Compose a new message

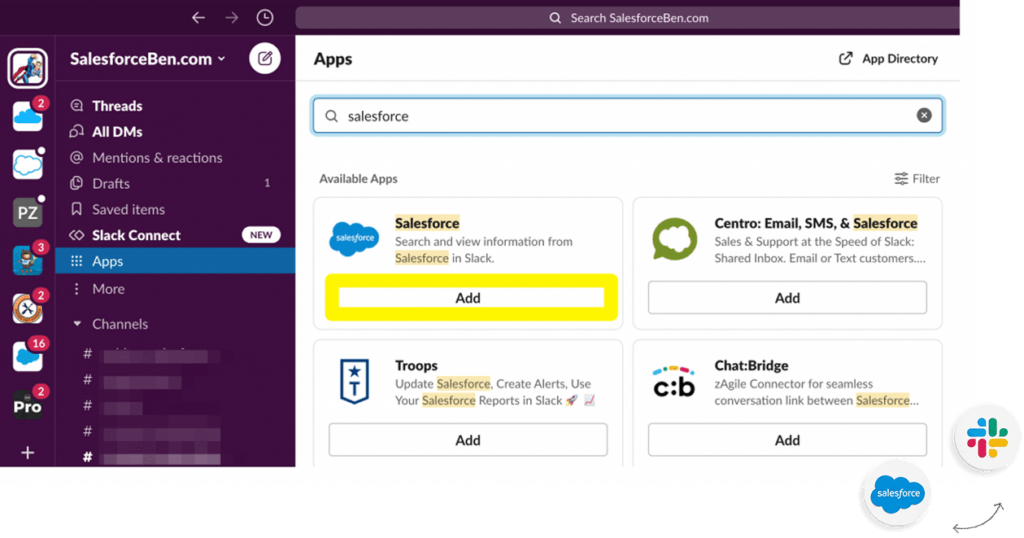(x=264, y=58)
